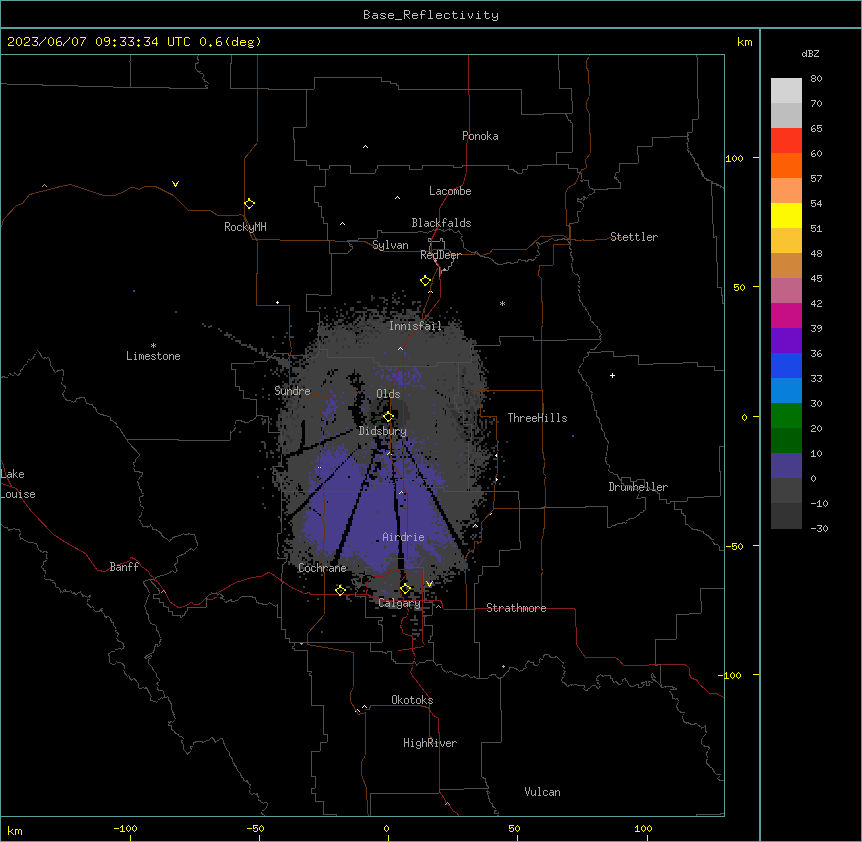Click the yellow diamond marker just above Calgary label
This screenshot has height=842, width=862.
(x=405, y=589)
